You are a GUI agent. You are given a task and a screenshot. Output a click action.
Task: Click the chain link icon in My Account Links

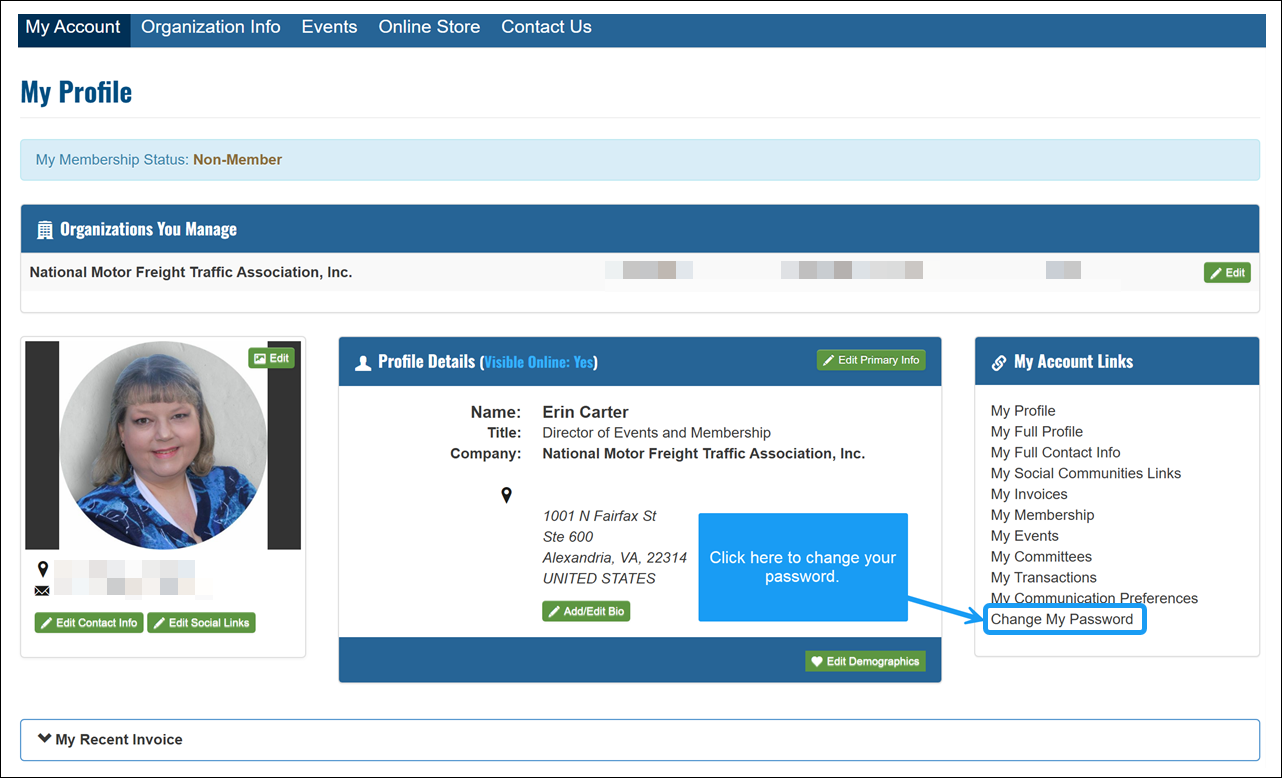tap(998, 362)
